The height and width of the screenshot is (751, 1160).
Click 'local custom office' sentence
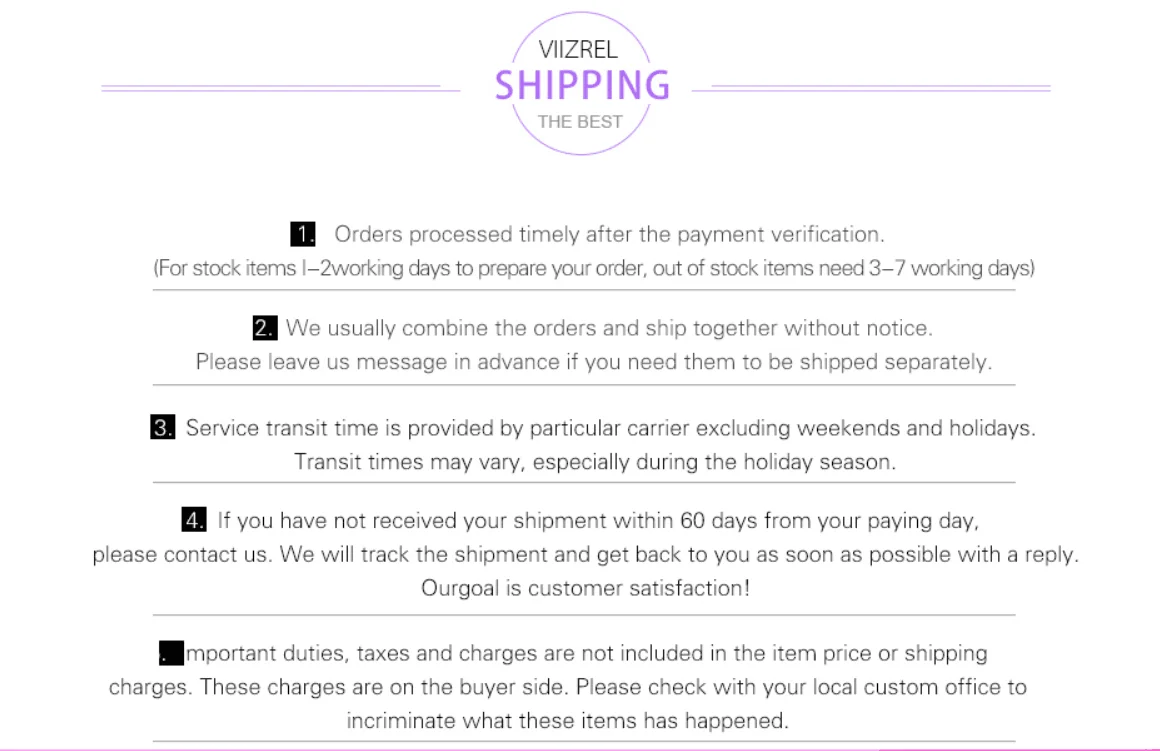point(567,688)
